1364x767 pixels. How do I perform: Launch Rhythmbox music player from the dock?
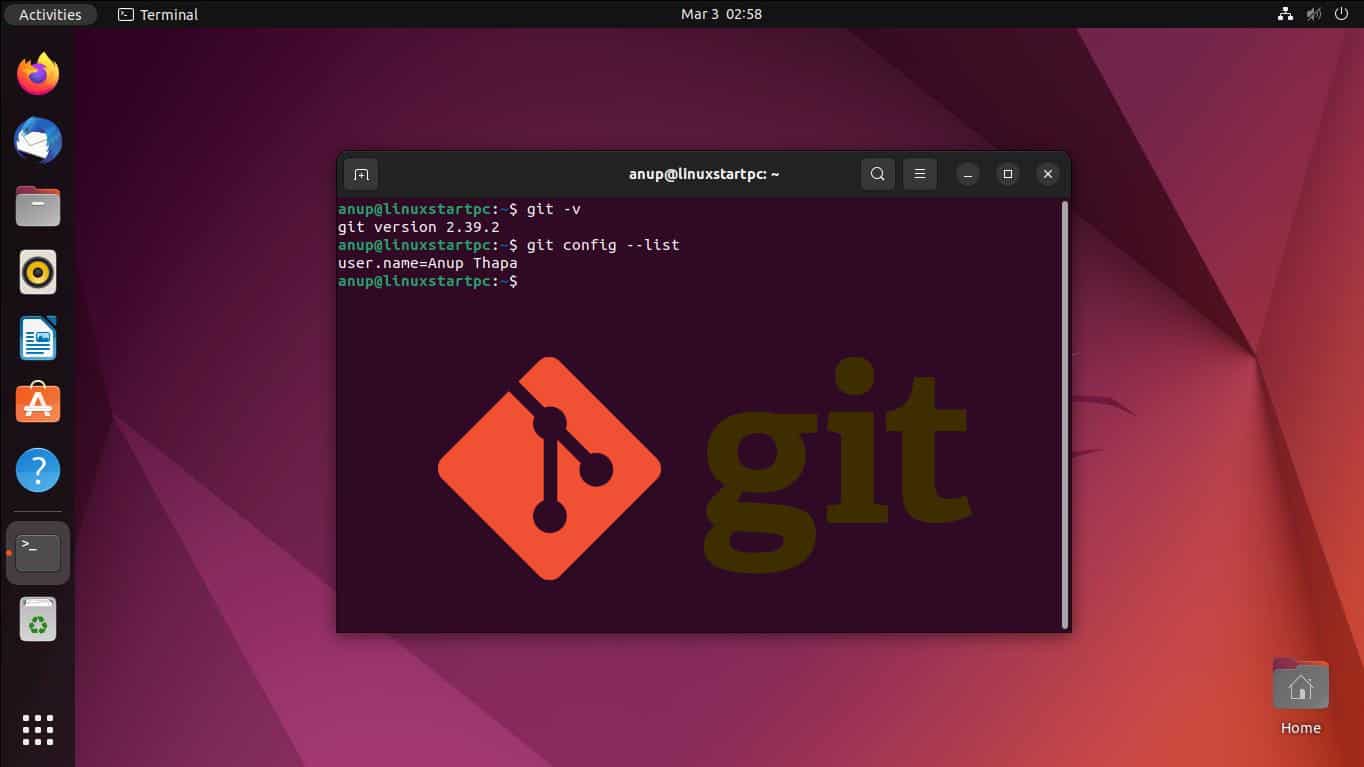[x=37, y=271]
